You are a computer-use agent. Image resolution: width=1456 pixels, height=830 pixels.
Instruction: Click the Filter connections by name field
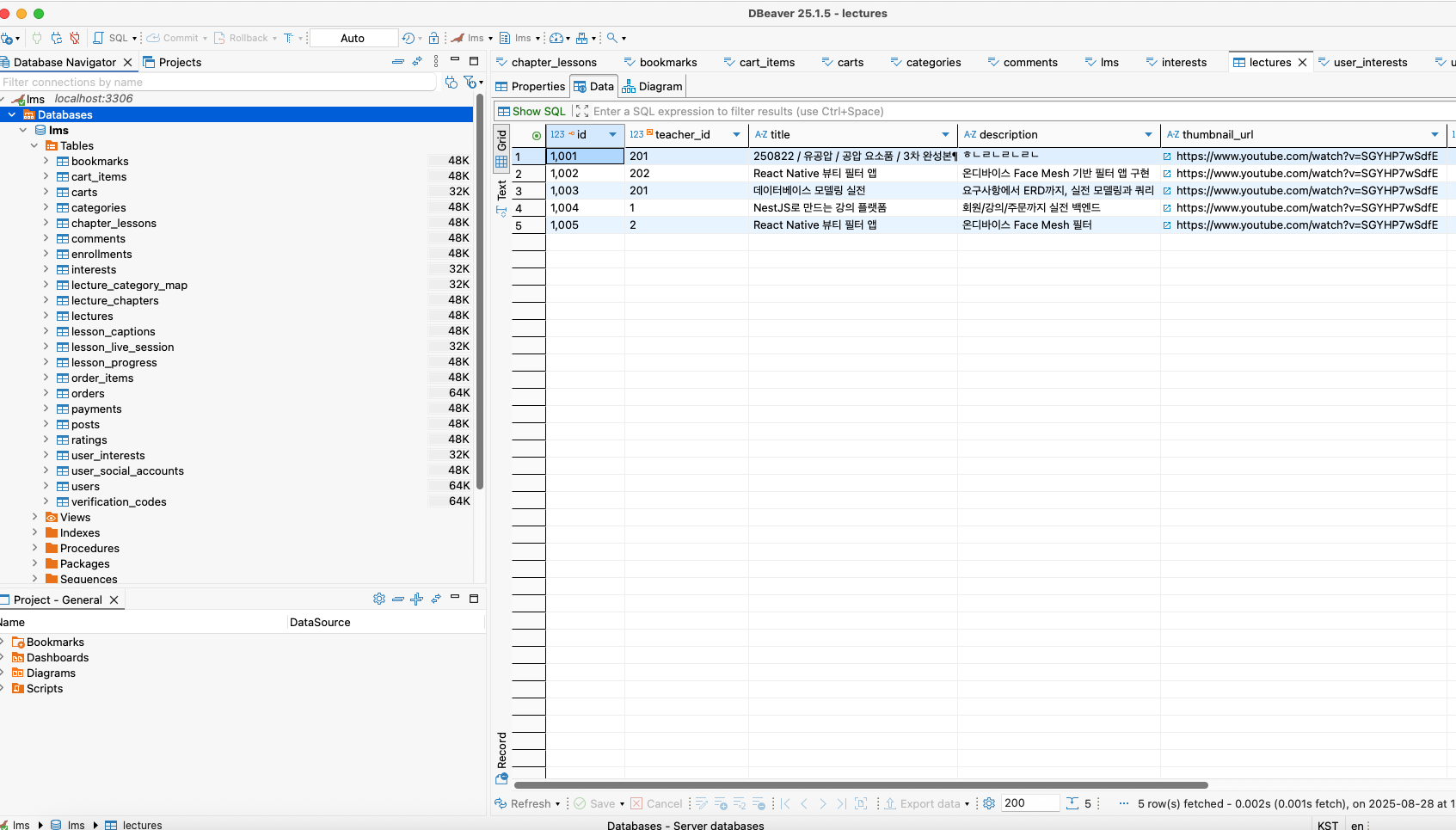(218, 82)
